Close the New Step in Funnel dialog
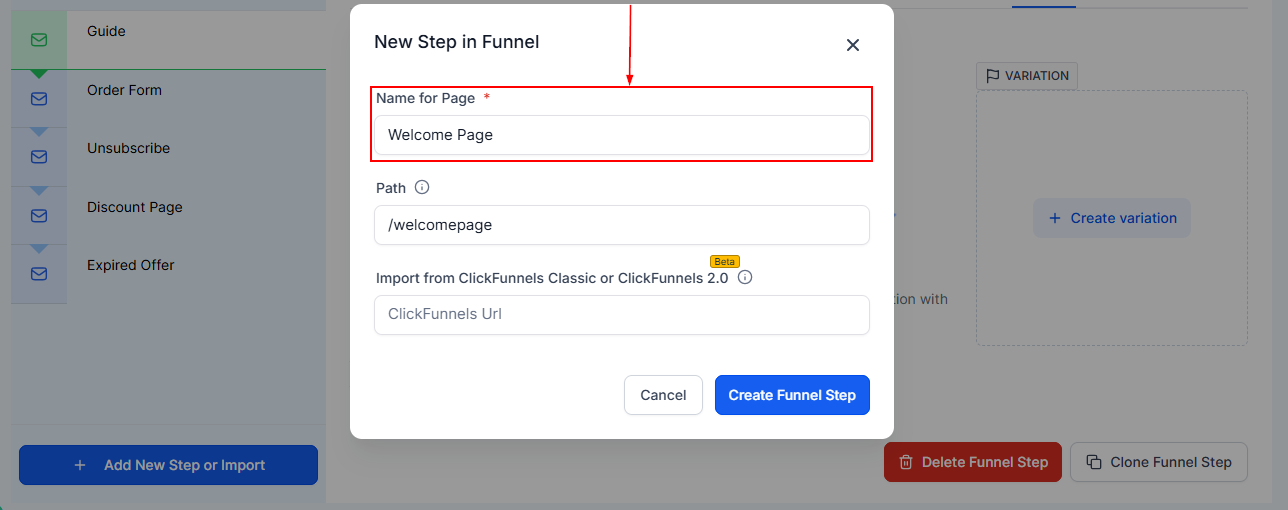The width and height of the screenshot is (1288, 510). pos(853,45)
